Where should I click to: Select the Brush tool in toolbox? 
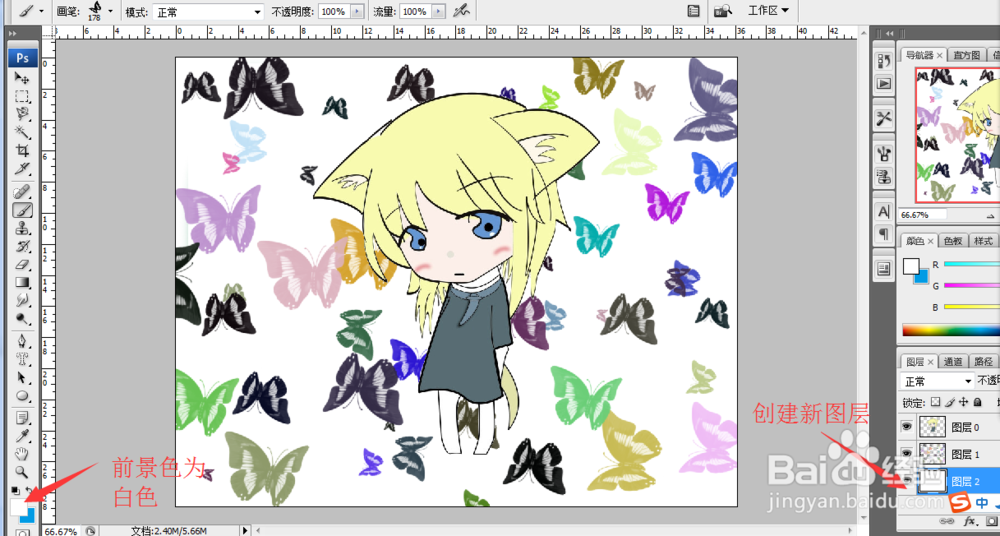tap(23, 209)
